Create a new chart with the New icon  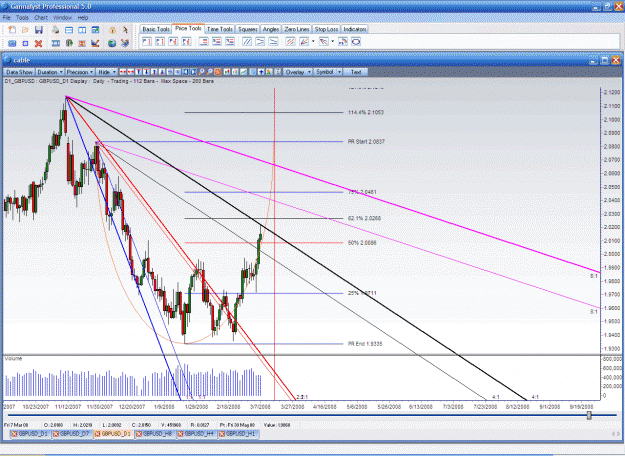pos(12,30)
